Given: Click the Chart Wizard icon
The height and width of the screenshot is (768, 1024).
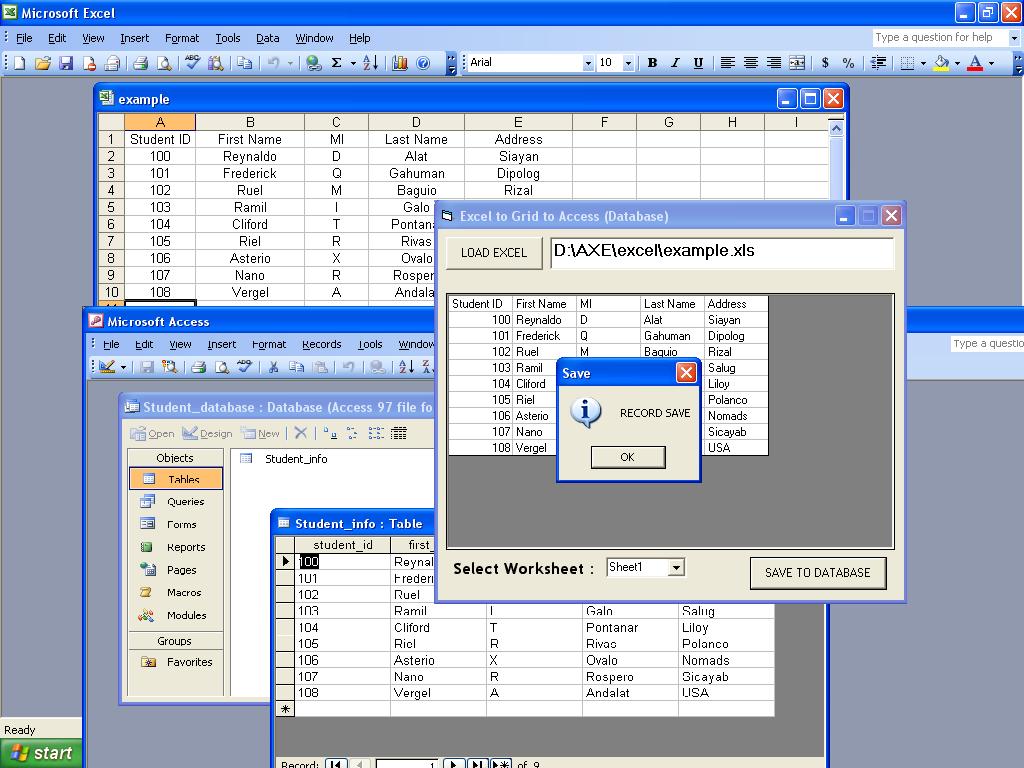Looking at the screenshot, I should coord(400,63).
